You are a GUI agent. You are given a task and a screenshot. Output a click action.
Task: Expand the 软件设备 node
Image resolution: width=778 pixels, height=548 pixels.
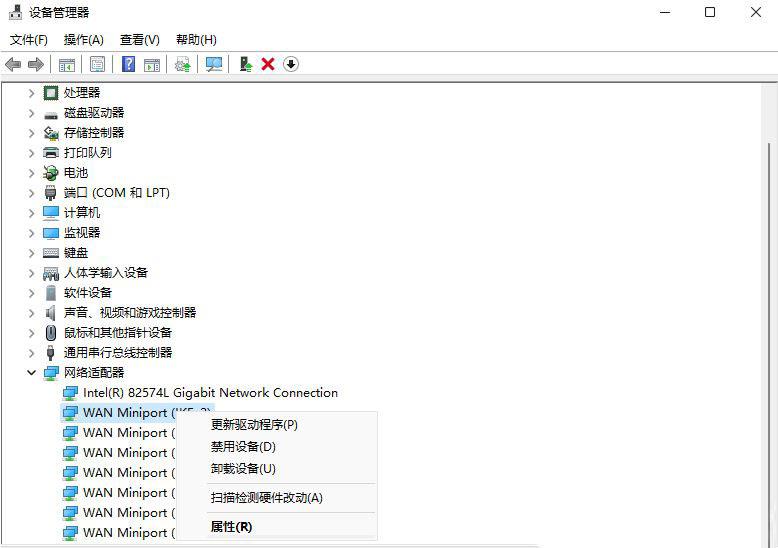(31, 293)
